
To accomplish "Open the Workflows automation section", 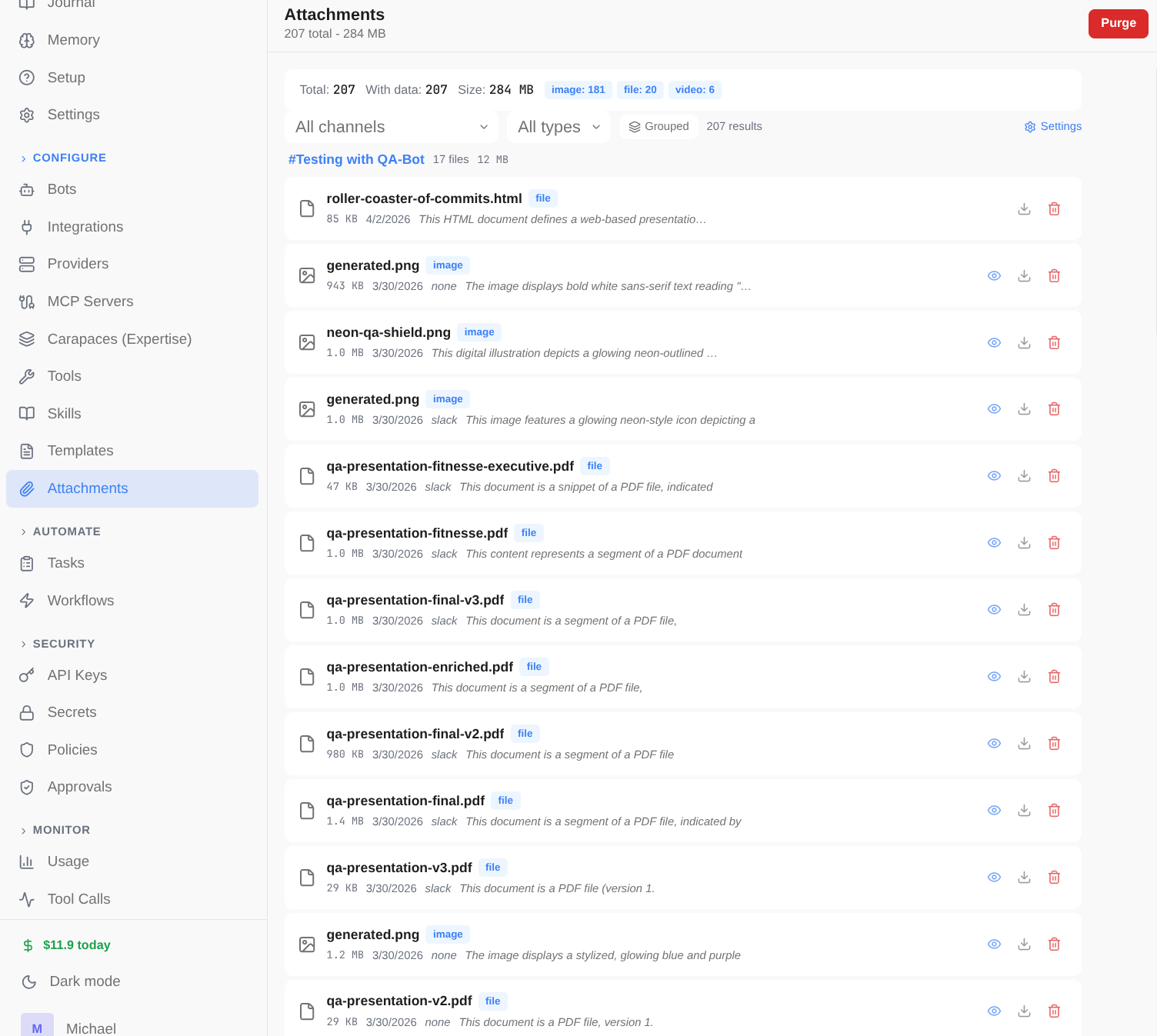I will coord(81,601).
